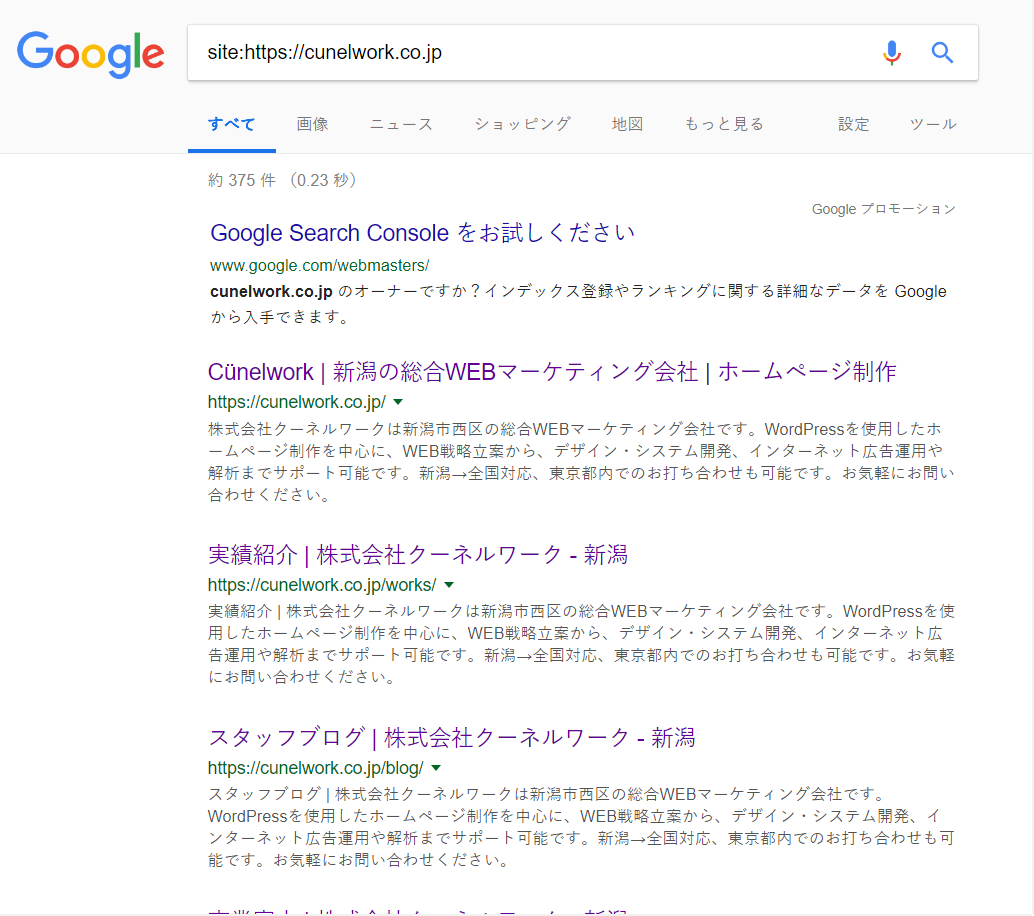Go to the ショッピング tab
This screenshot has height=916, width=1034.
pyautogui.click(x=522, y=124)
